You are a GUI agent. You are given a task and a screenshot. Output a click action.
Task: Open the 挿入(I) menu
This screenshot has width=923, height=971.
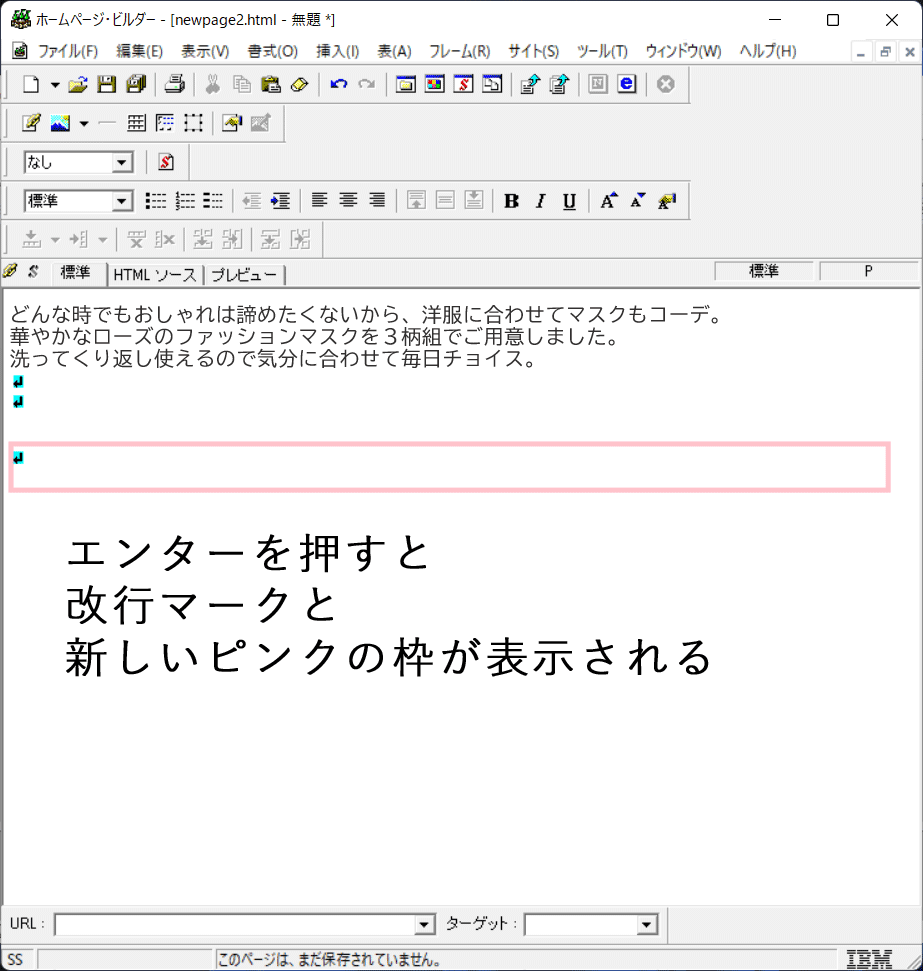coord(337,51)
